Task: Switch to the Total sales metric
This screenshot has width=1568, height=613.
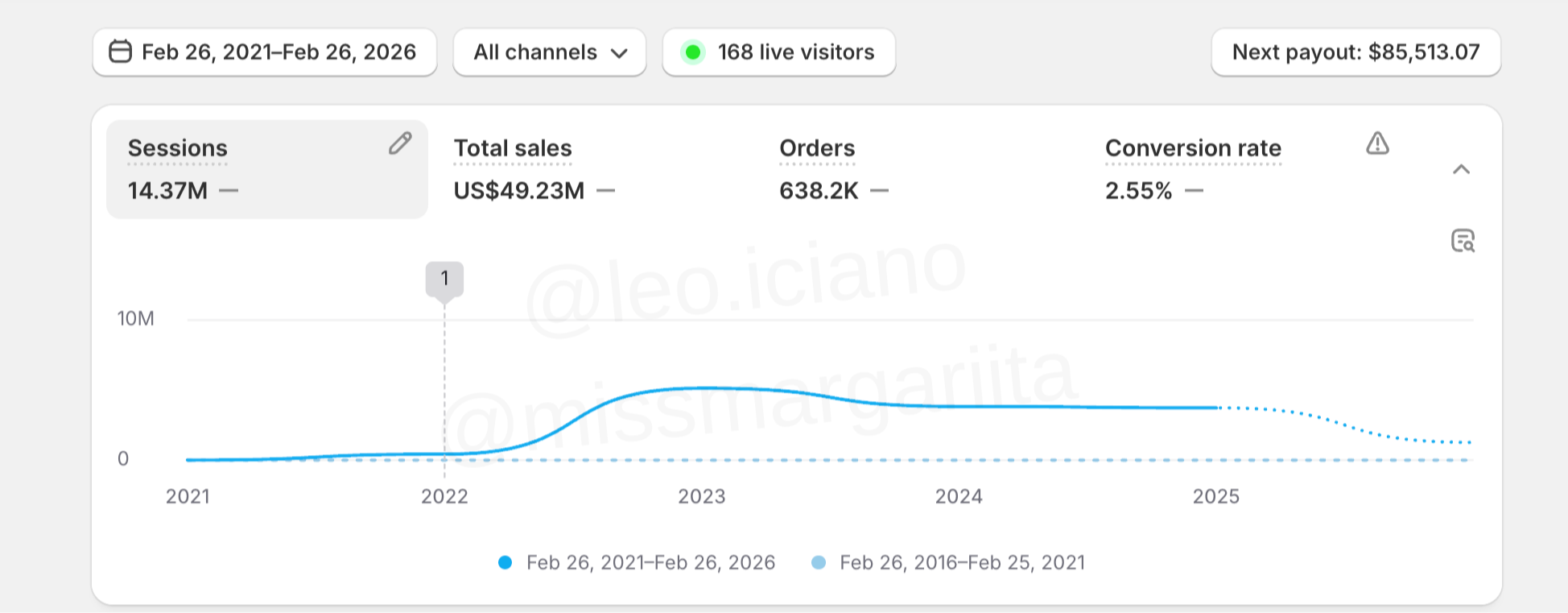Action: pos(513,147)
